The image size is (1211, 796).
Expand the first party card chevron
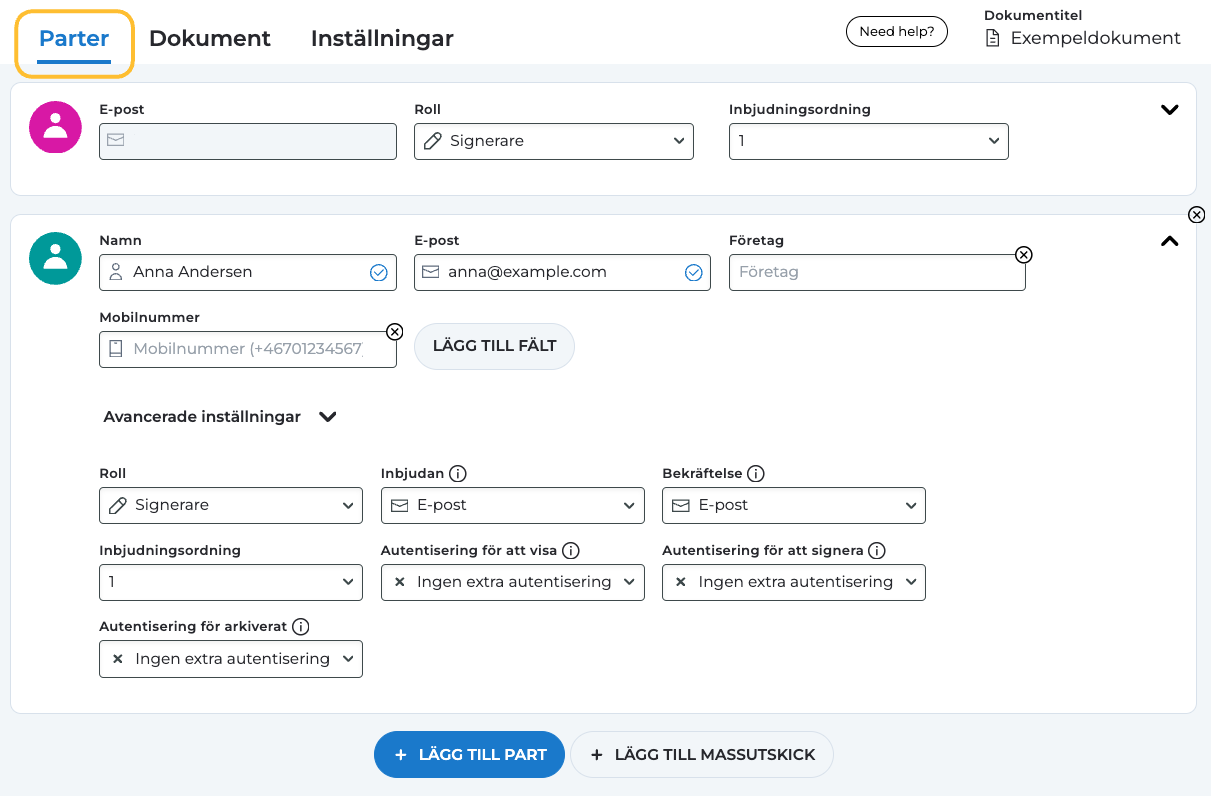(x=1169, y=110)
